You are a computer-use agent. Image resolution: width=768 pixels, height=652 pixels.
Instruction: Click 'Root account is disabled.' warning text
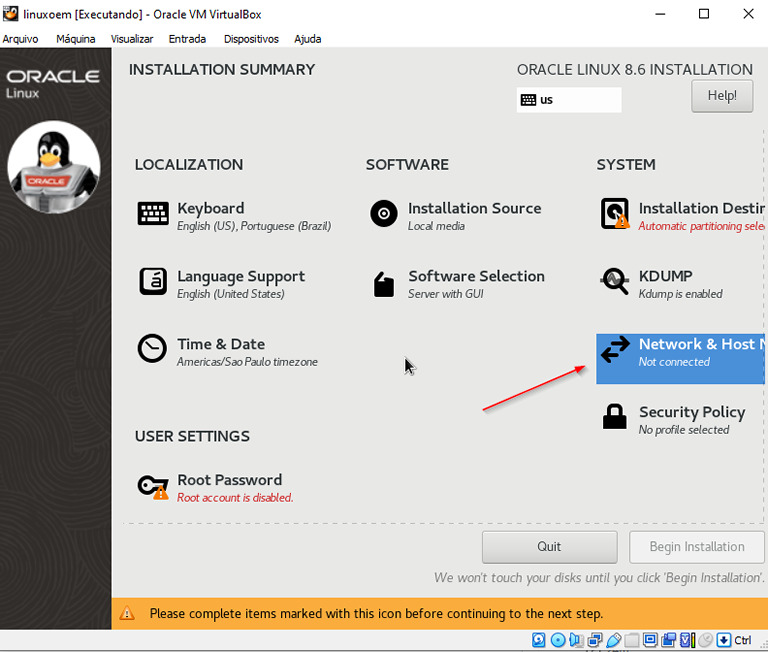click(x=235, y=498)
